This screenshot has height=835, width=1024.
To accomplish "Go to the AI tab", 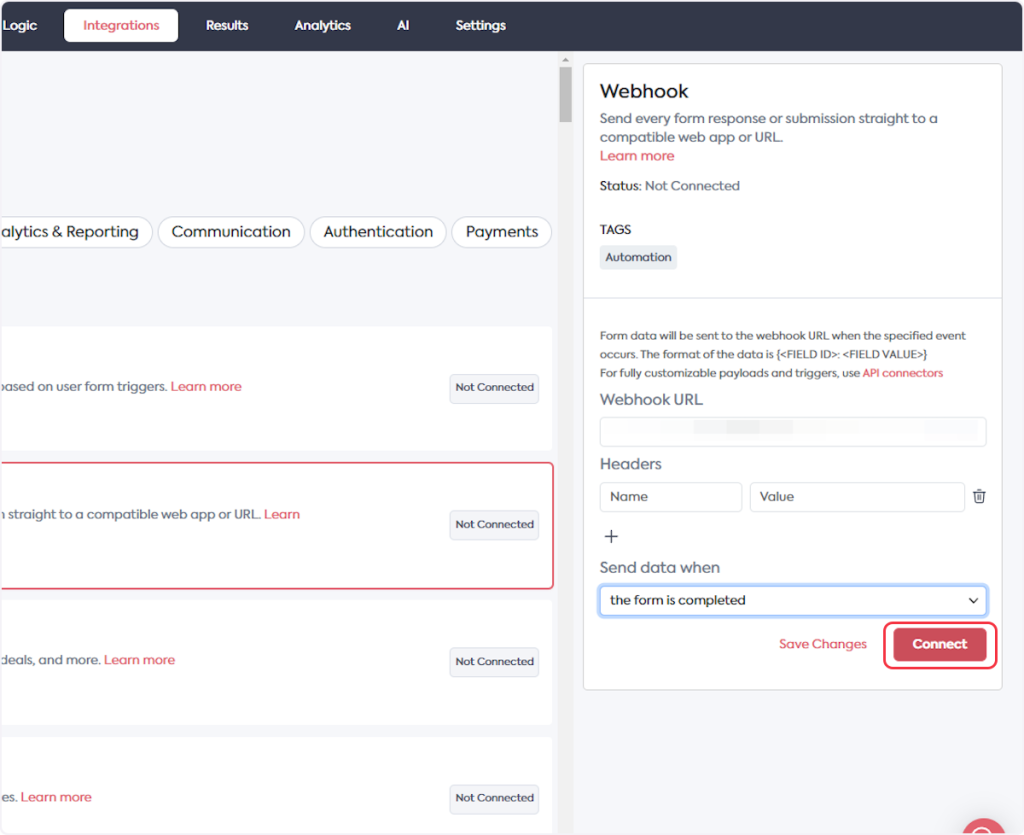I will coord(403,25).
